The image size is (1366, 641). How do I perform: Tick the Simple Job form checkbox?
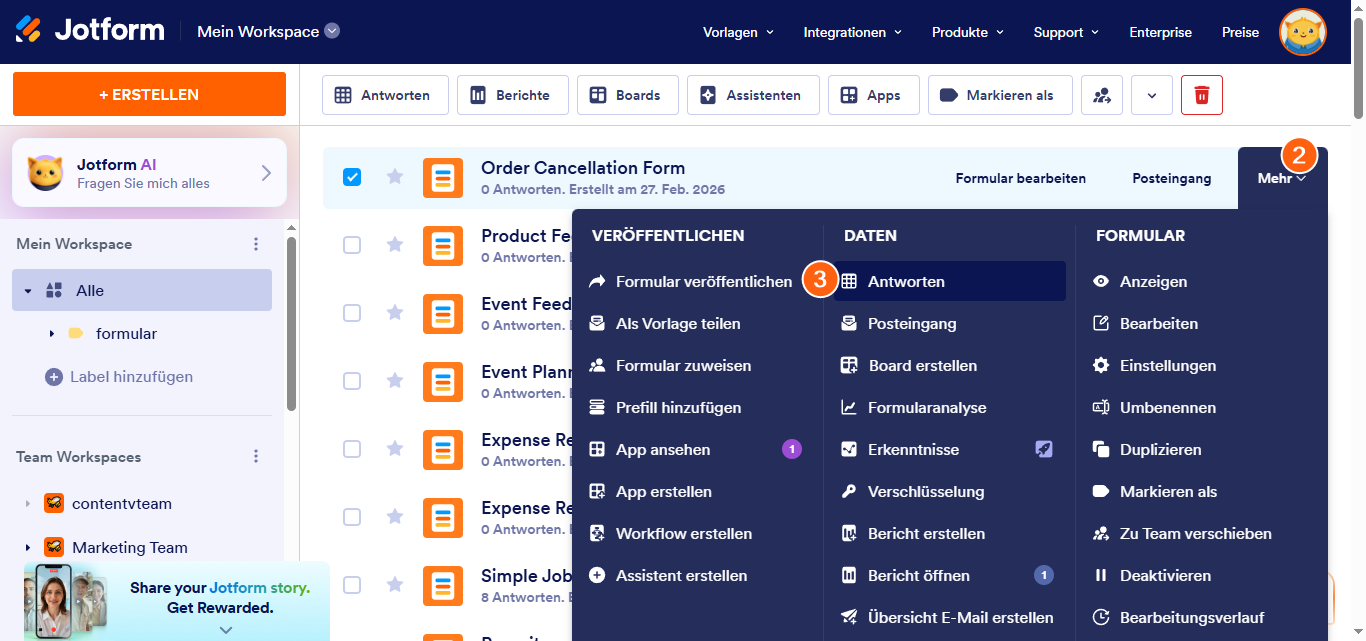352,585
